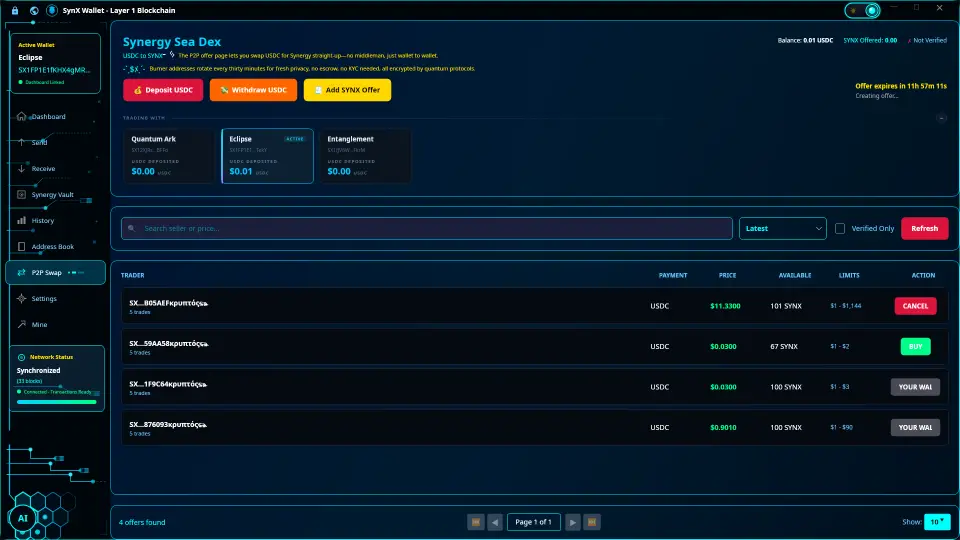960x540 pixels.
Task: Click the PRICE column header
Action: tap(727, 276)
